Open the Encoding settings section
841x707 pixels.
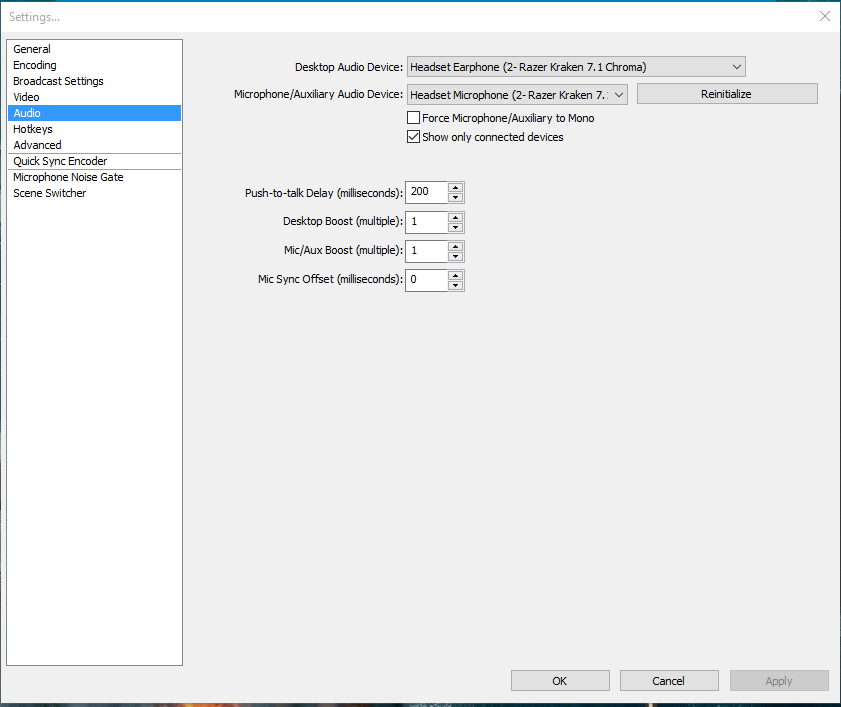coord(94,65)
